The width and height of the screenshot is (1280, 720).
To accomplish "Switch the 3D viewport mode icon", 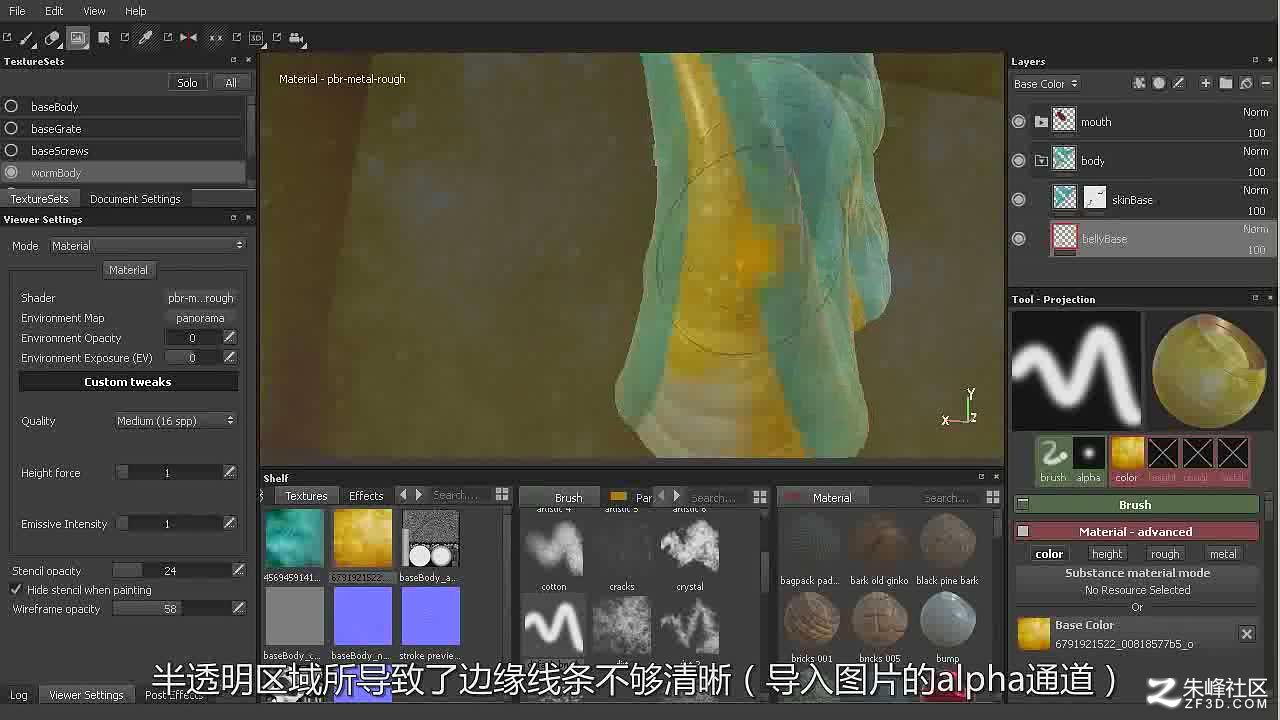I will click(x=256, y=38).
